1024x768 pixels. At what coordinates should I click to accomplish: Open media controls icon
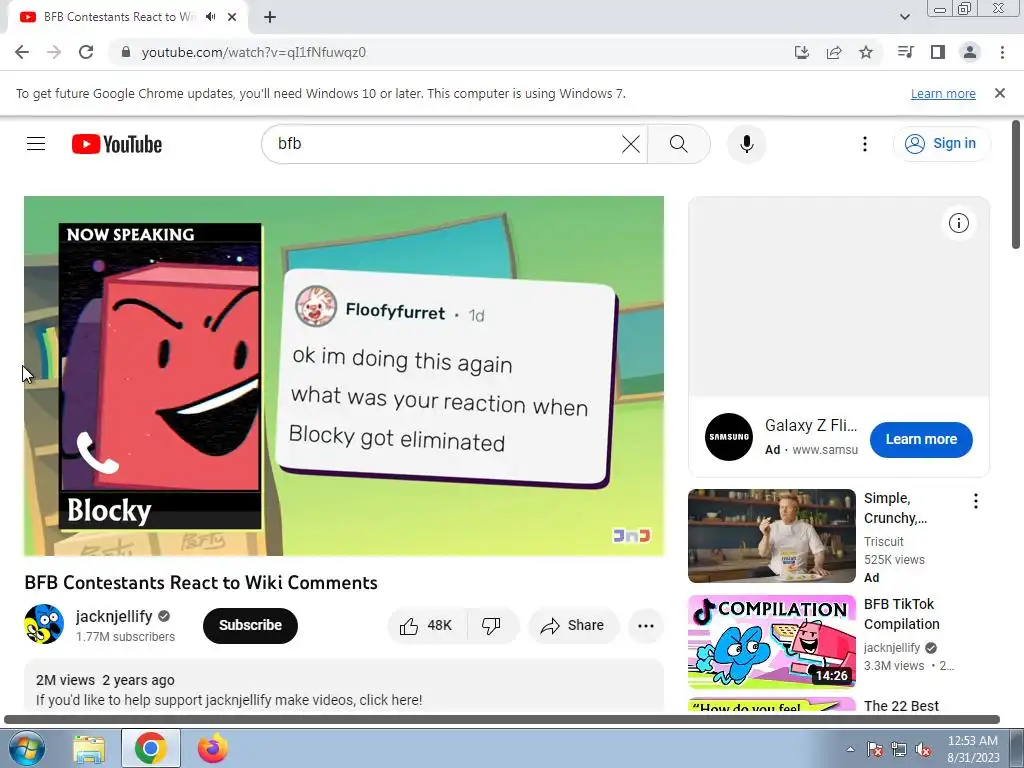coord(905,52)
